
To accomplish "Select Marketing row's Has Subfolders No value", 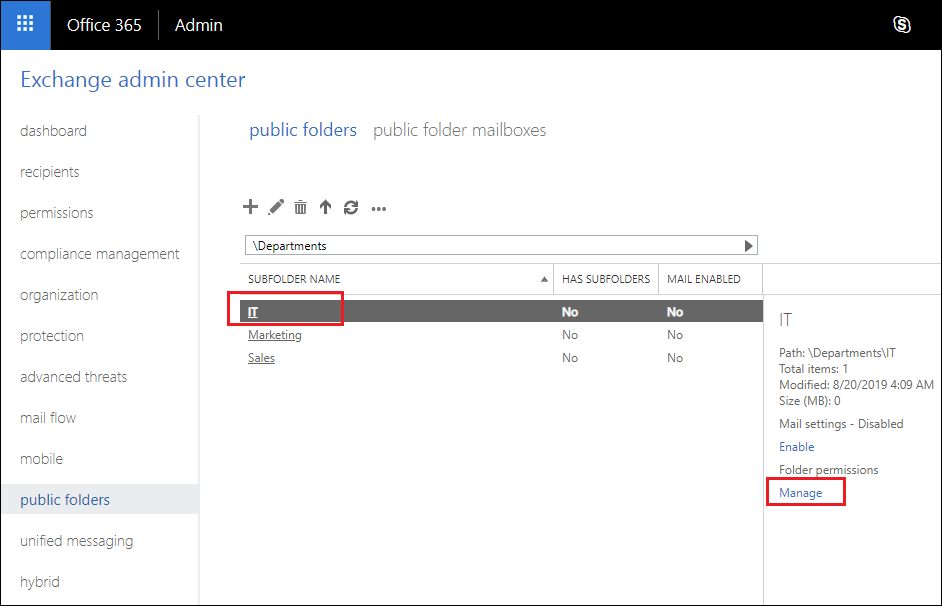I will pyautogui.click(x=570, y=335).
